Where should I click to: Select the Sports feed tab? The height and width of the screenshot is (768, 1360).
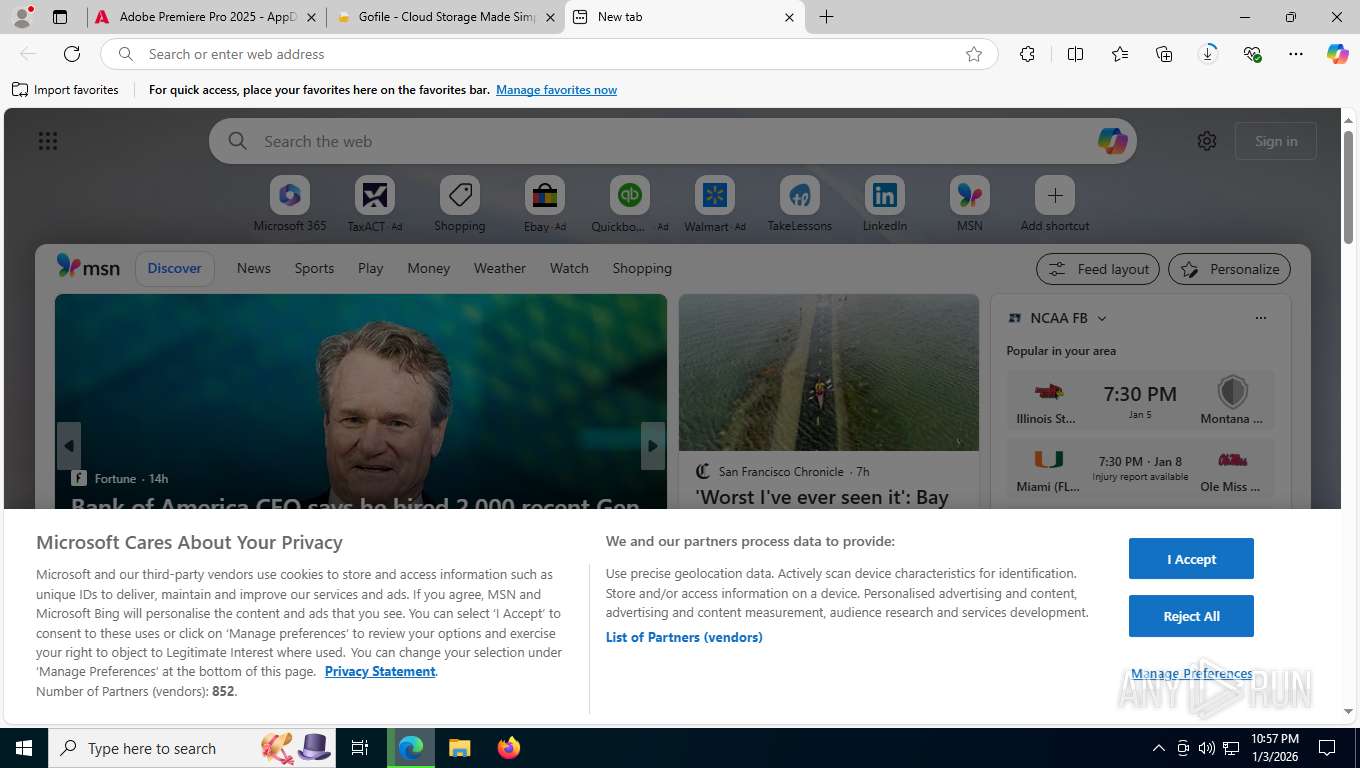[314, 268]
